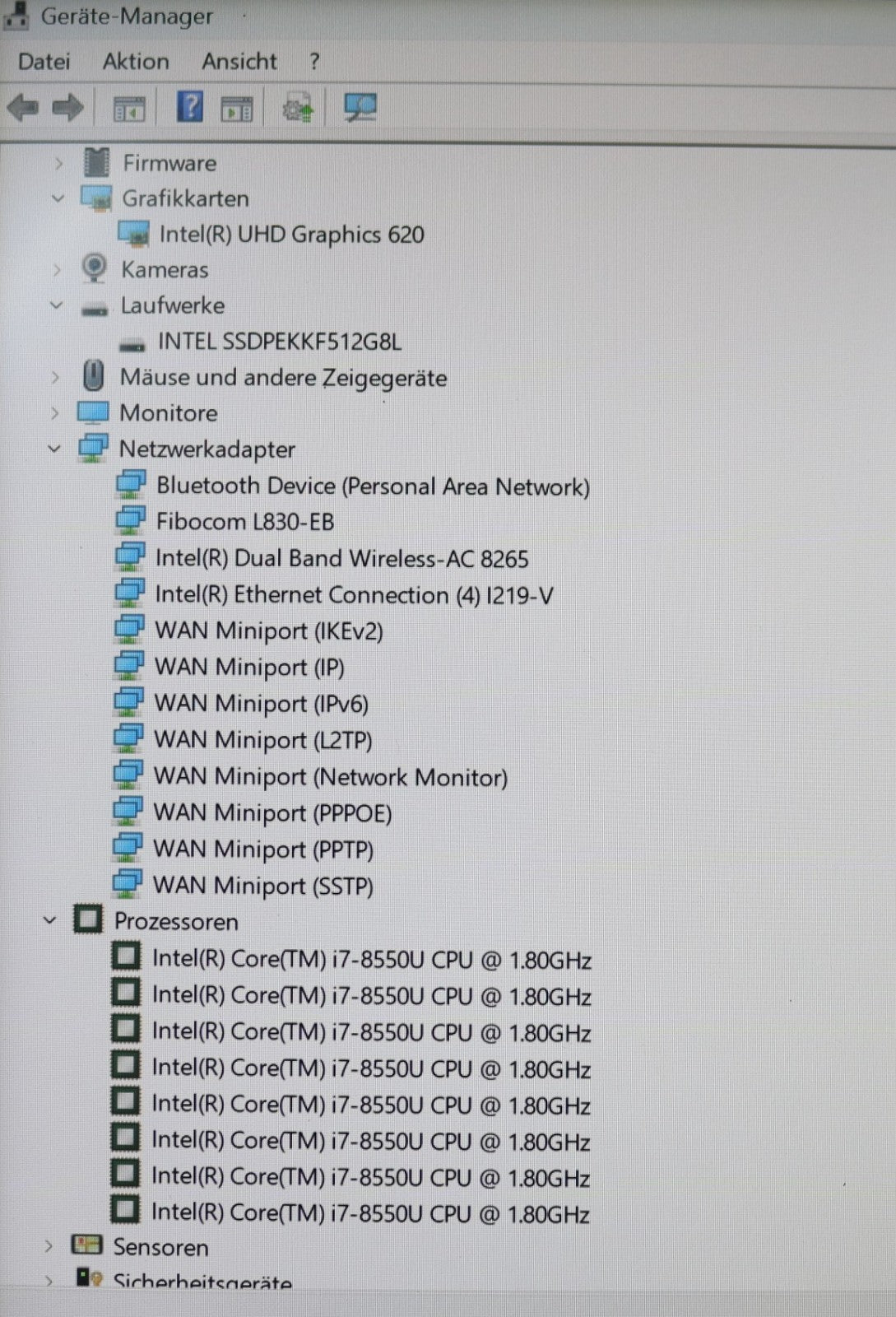Image resolution: width=896 pixels, height=1317 pixels.
Task: Select INTEL SSDPEKKF512G8L drive entry
Action: coord(280,342)
